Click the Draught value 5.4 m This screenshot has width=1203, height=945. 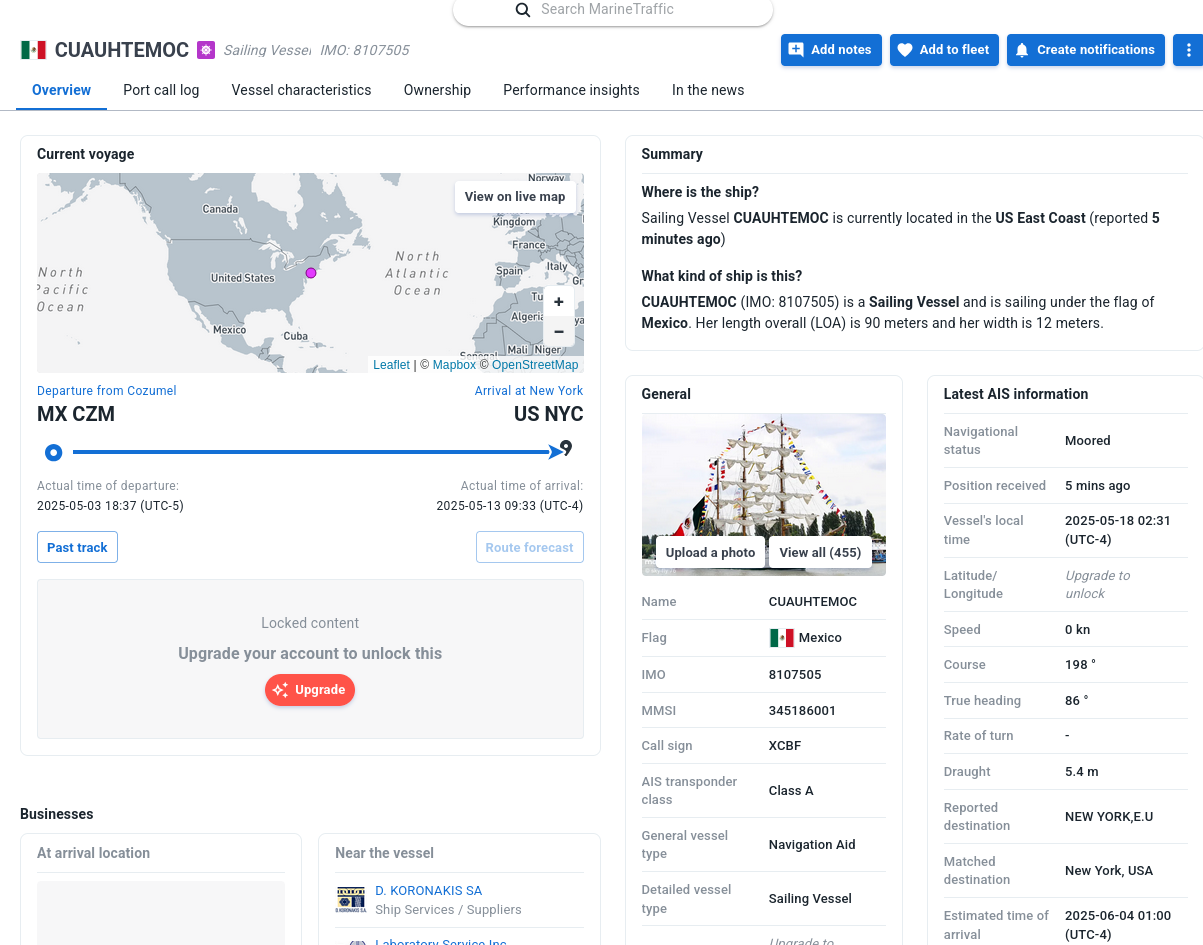pyautogui.click(x=1082, y=772)
